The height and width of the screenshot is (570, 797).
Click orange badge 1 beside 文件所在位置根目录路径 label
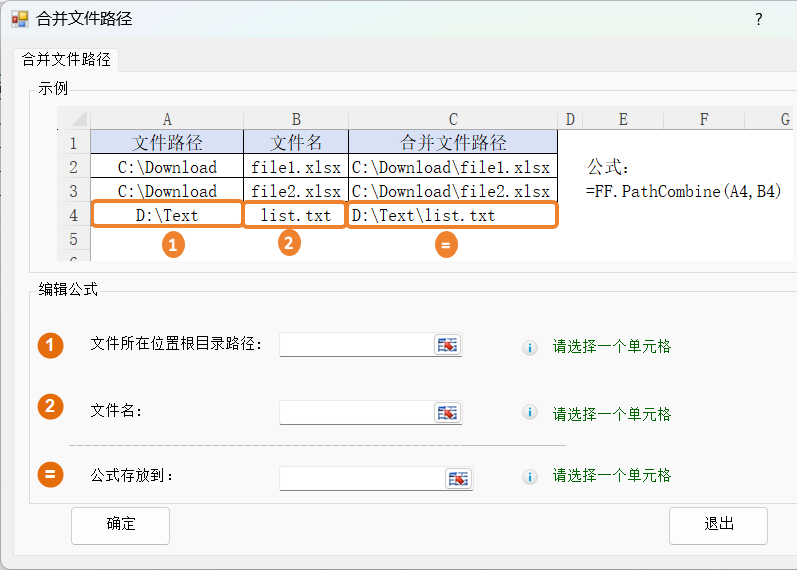50,346
